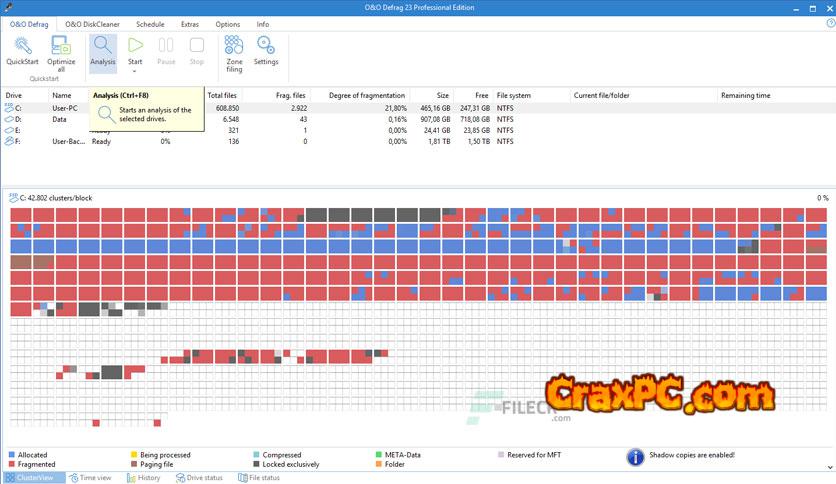Open the File status bottom tab
This screenshot has width=836, height=484.
(x=259, y=478)
